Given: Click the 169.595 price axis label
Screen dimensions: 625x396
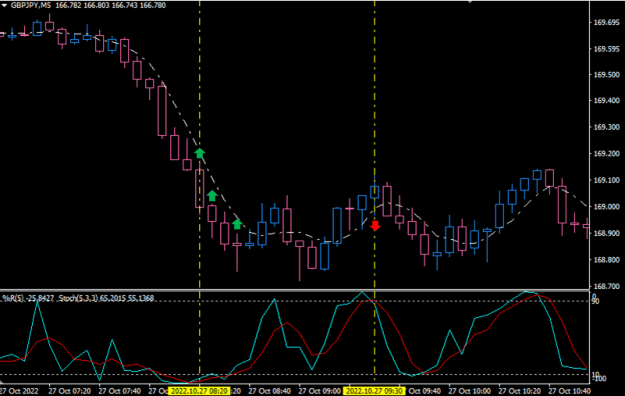Looking at the screenshot, I should click(607, 49).
